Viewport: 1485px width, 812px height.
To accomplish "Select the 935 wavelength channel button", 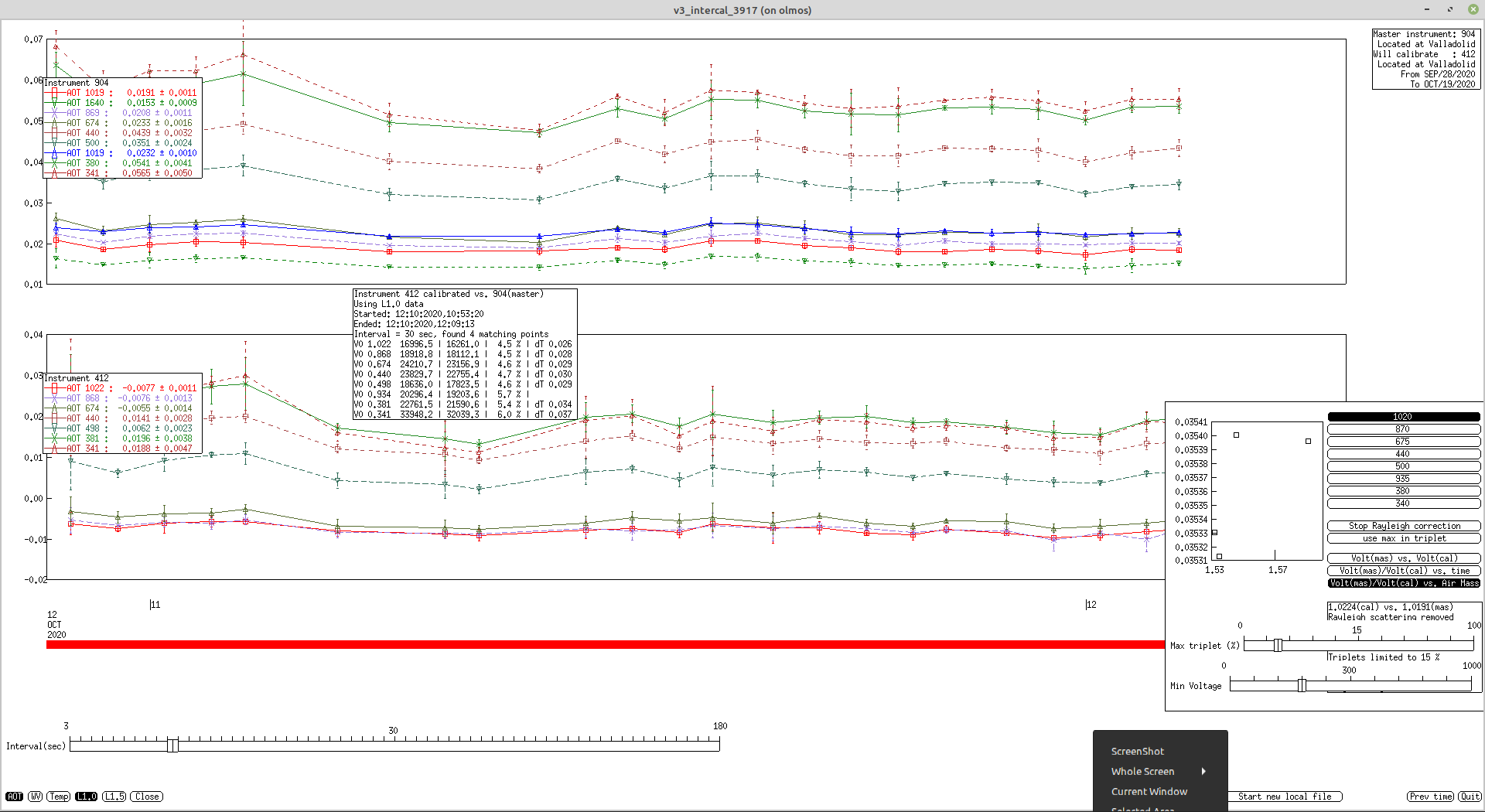I will click(1403, 479).
